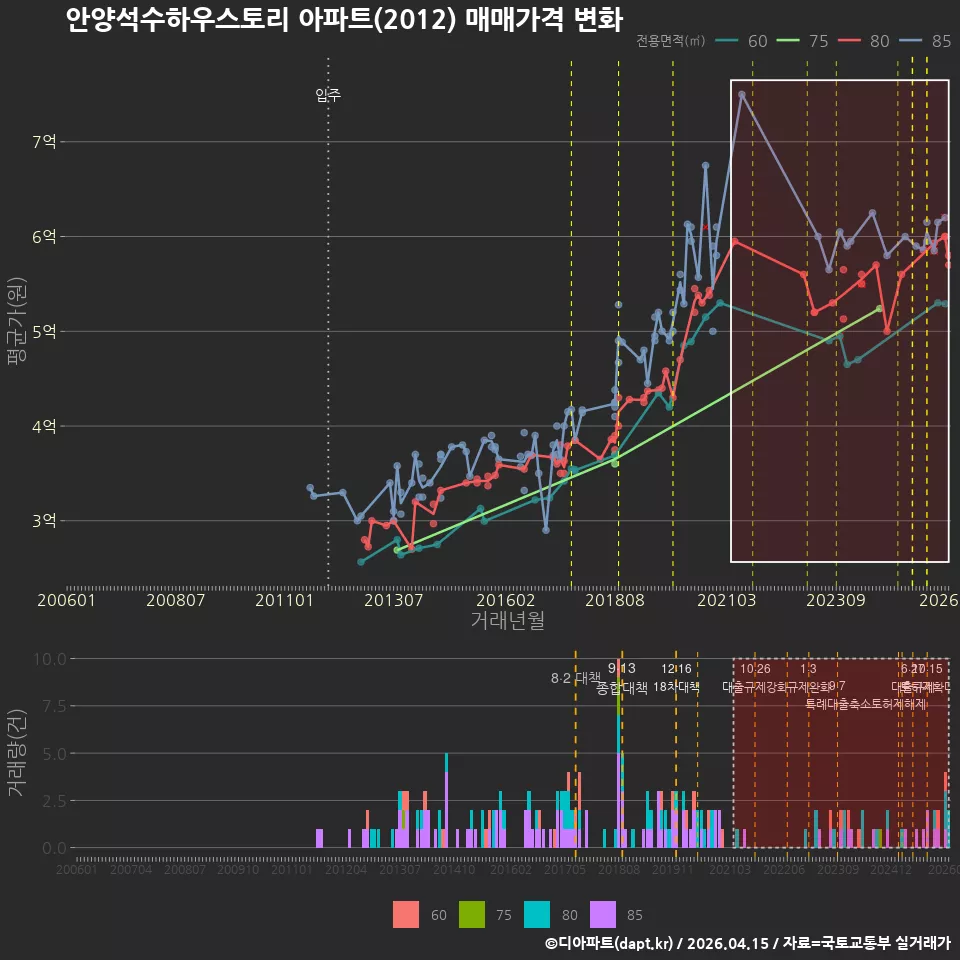Click the 85 legend line at top

[910, 41]
